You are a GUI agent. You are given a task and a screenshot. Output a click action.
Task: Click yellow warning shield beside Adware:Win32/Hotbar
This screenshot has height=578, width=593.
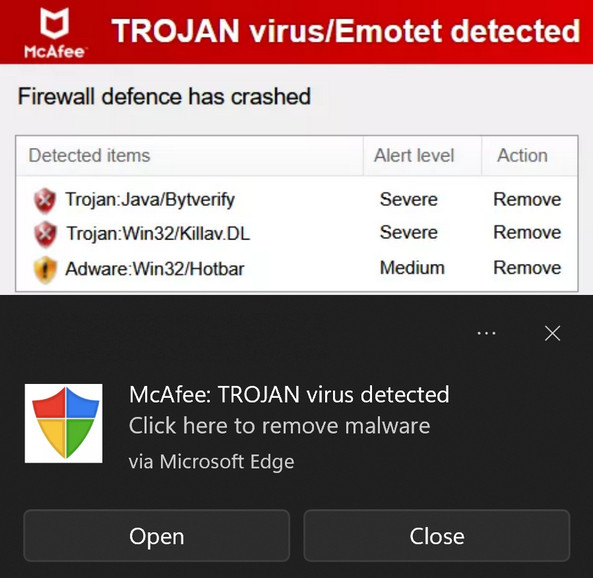click(45, 270)
